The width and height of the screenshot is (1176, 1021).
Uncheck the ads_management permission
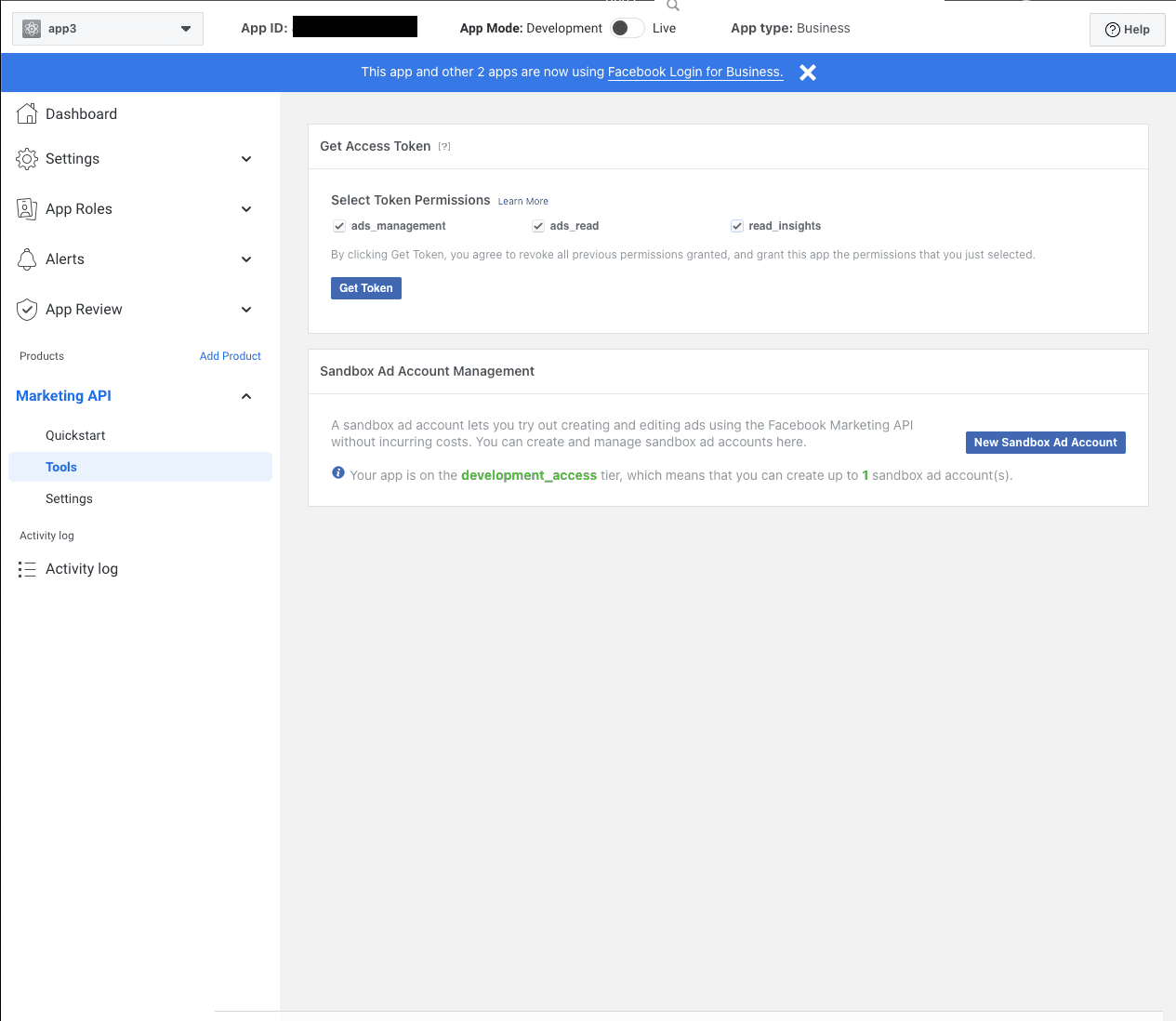point(339,226)
